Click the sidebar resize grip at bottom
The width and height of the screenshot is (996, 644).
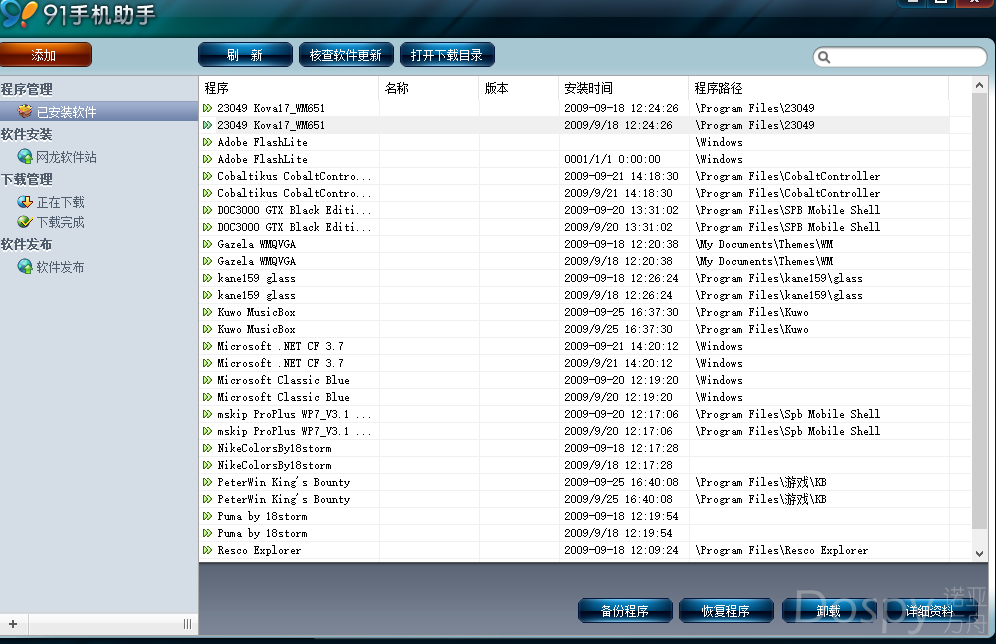[187, 624]
